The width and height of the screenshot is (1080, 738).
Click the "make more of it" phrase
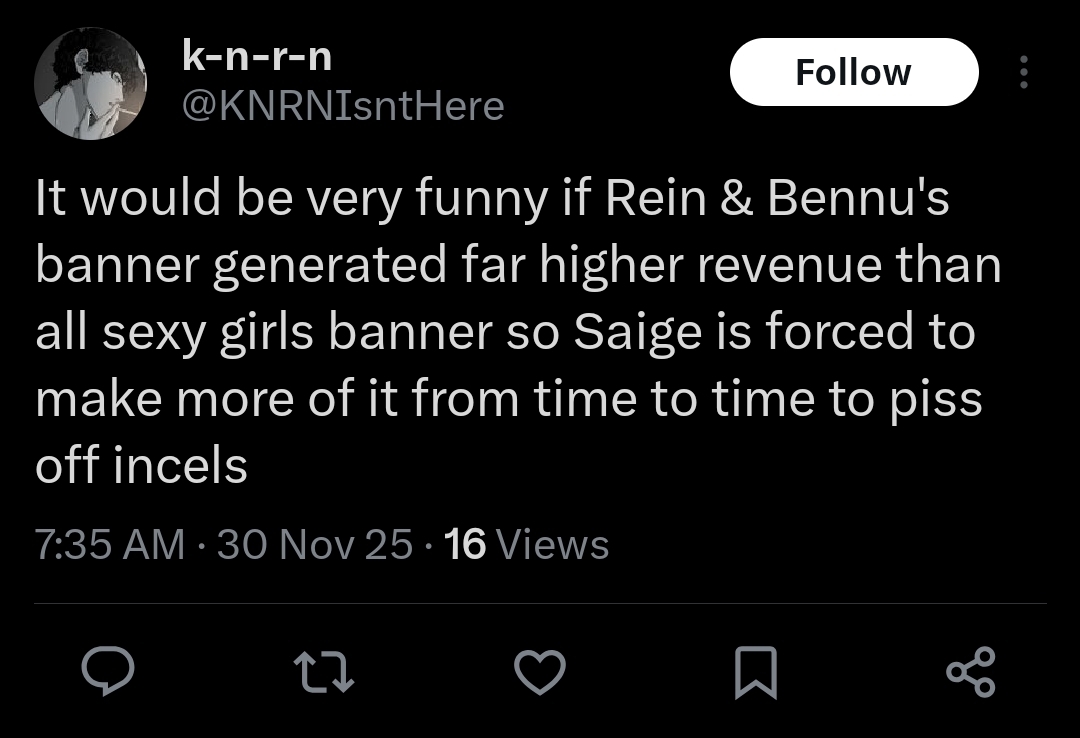[189, 400]
